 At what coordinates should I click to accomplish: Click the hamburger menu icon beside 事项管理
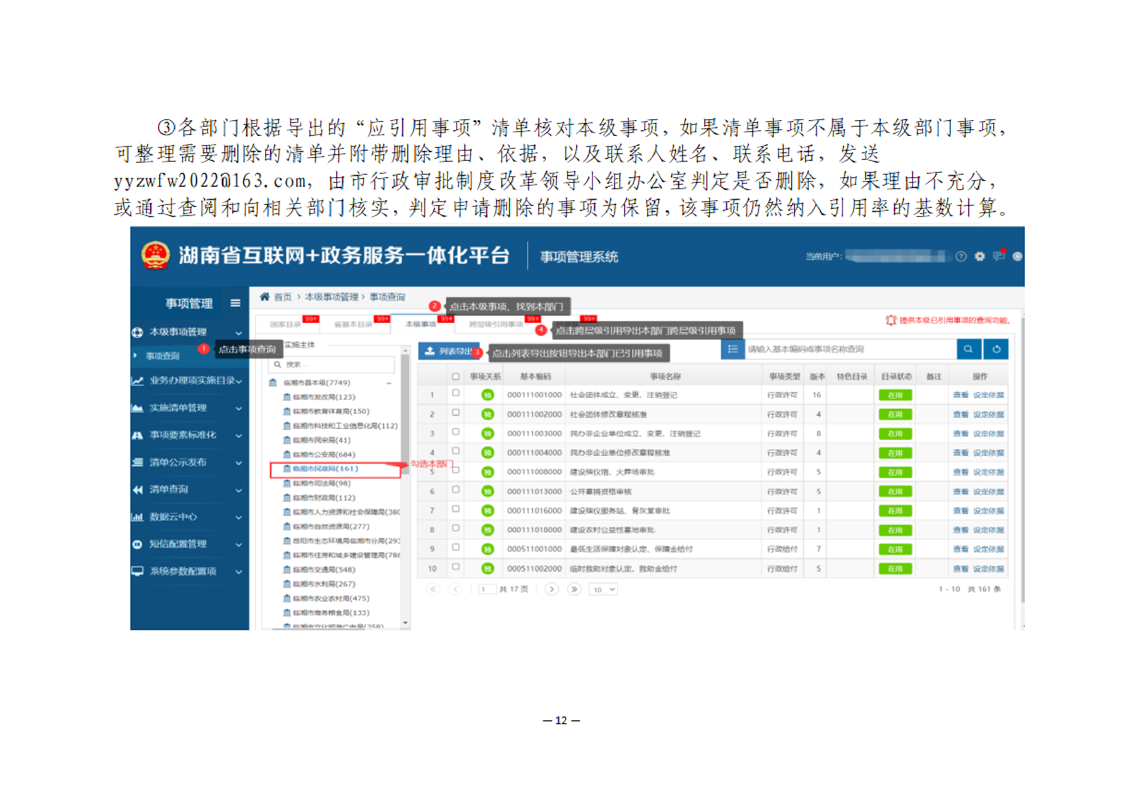[x=235, y=303]
